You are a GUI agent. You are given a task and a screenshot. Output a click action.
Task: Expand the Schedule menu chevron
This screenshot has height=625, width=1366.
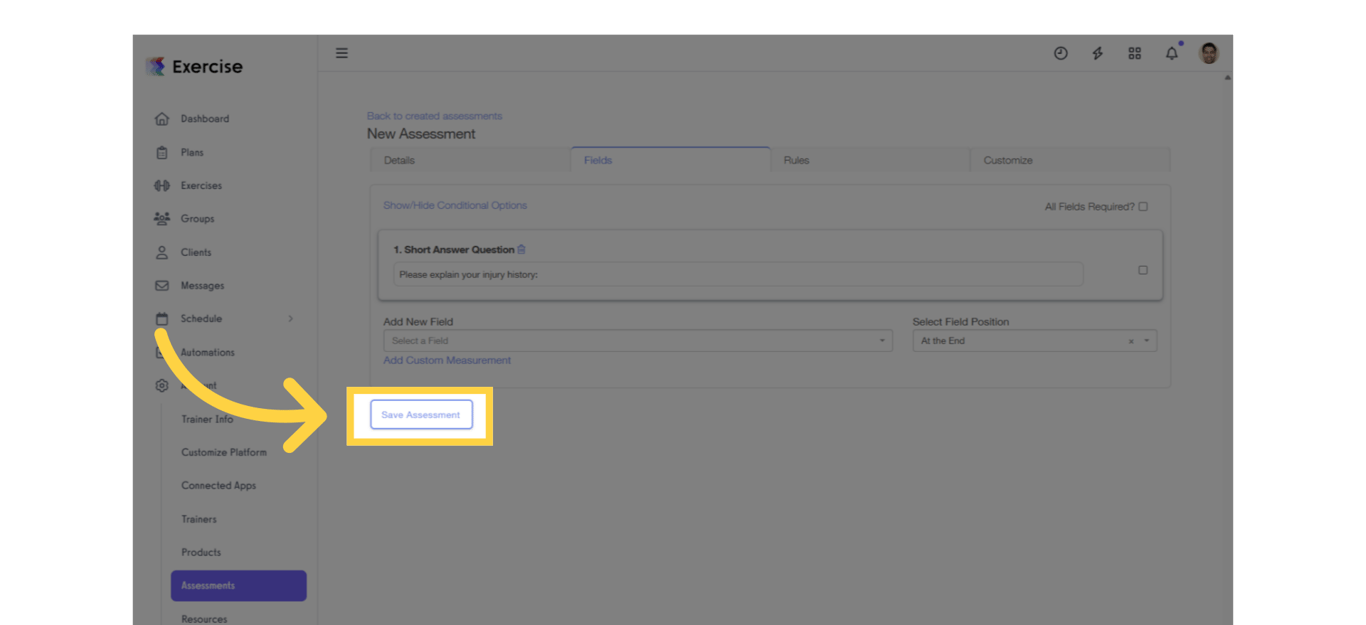pyautogui.click(x=290, y=318)
